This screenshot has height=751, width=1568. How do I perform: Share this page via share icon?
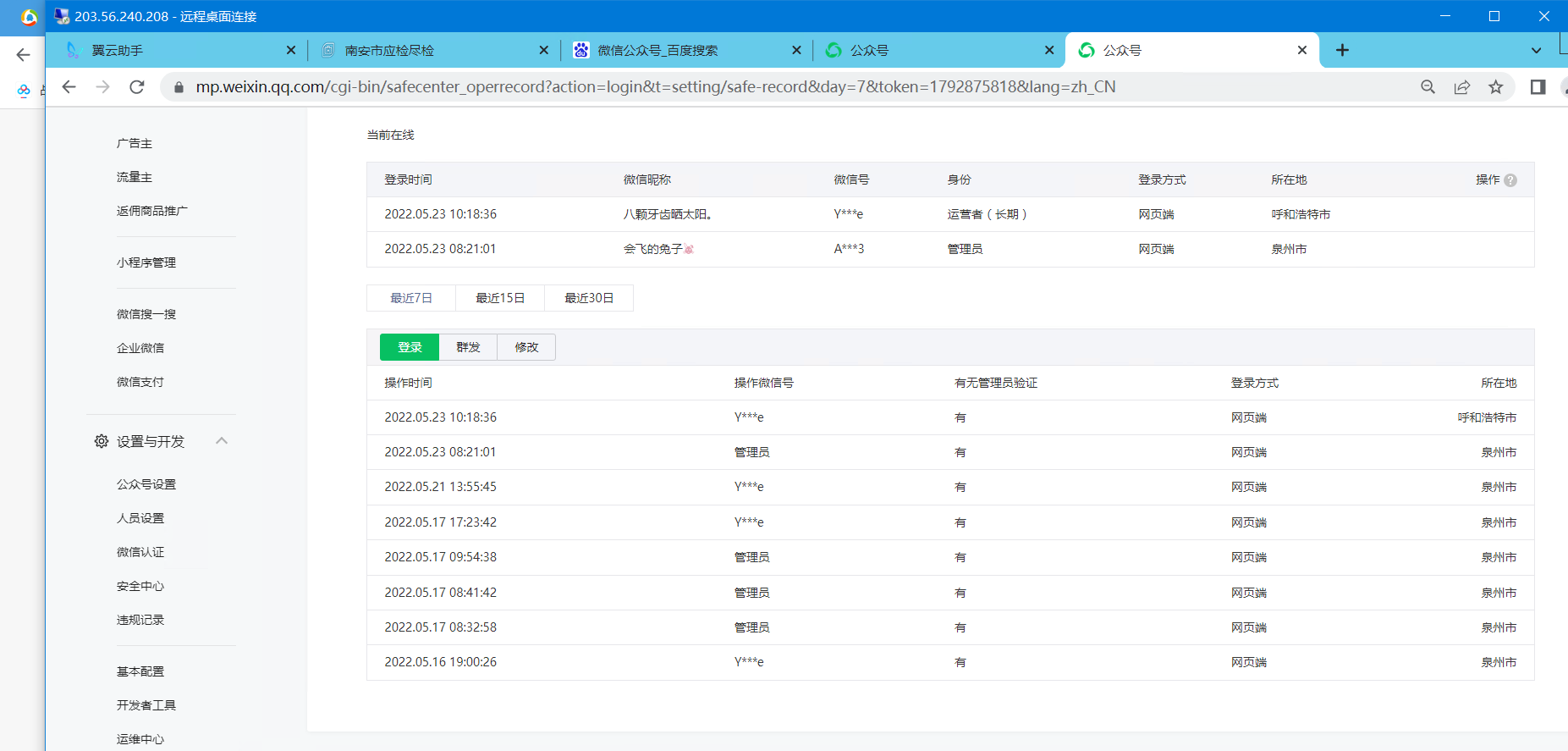point(1462,86)
